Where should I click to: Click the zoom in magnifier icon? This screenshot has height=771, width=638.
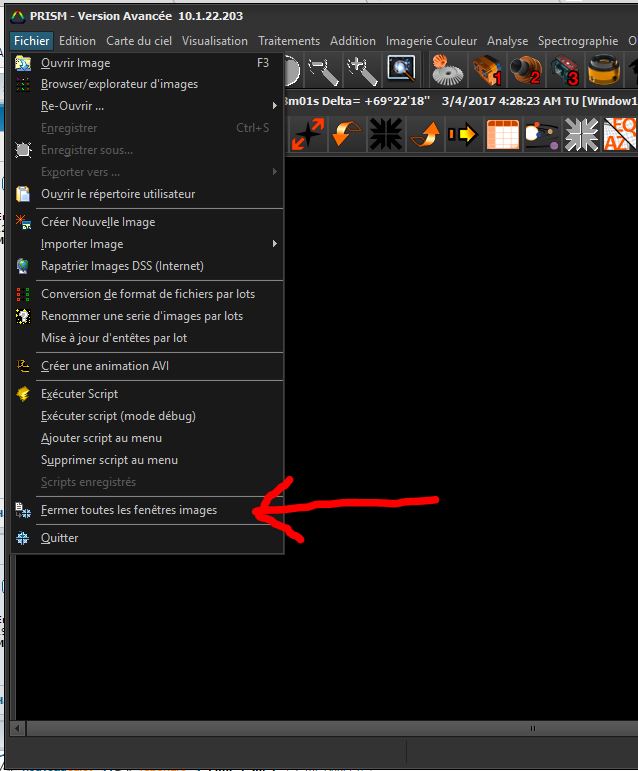[x=361, y=69]
